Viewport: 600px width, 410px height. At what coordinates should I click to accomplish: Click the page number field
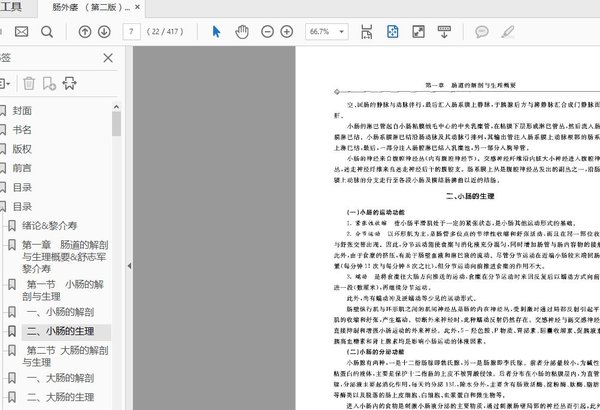131,32
